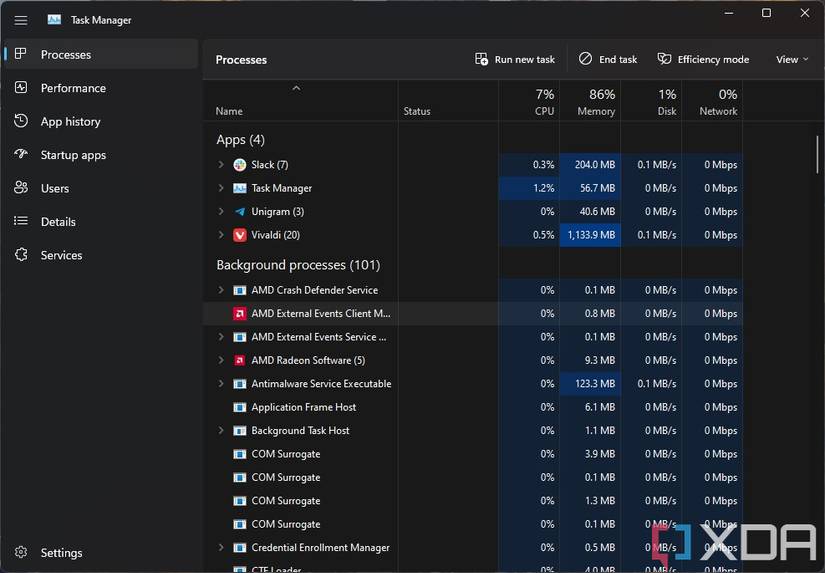Select the Application Frame Host row text

304,407
